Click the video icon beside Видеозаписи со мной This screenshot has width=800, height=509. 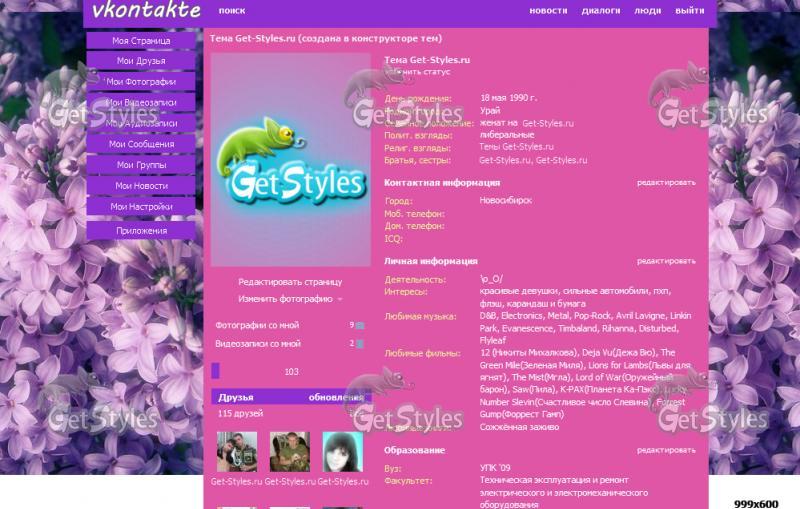pyautogui.click(x=360, y=344)
